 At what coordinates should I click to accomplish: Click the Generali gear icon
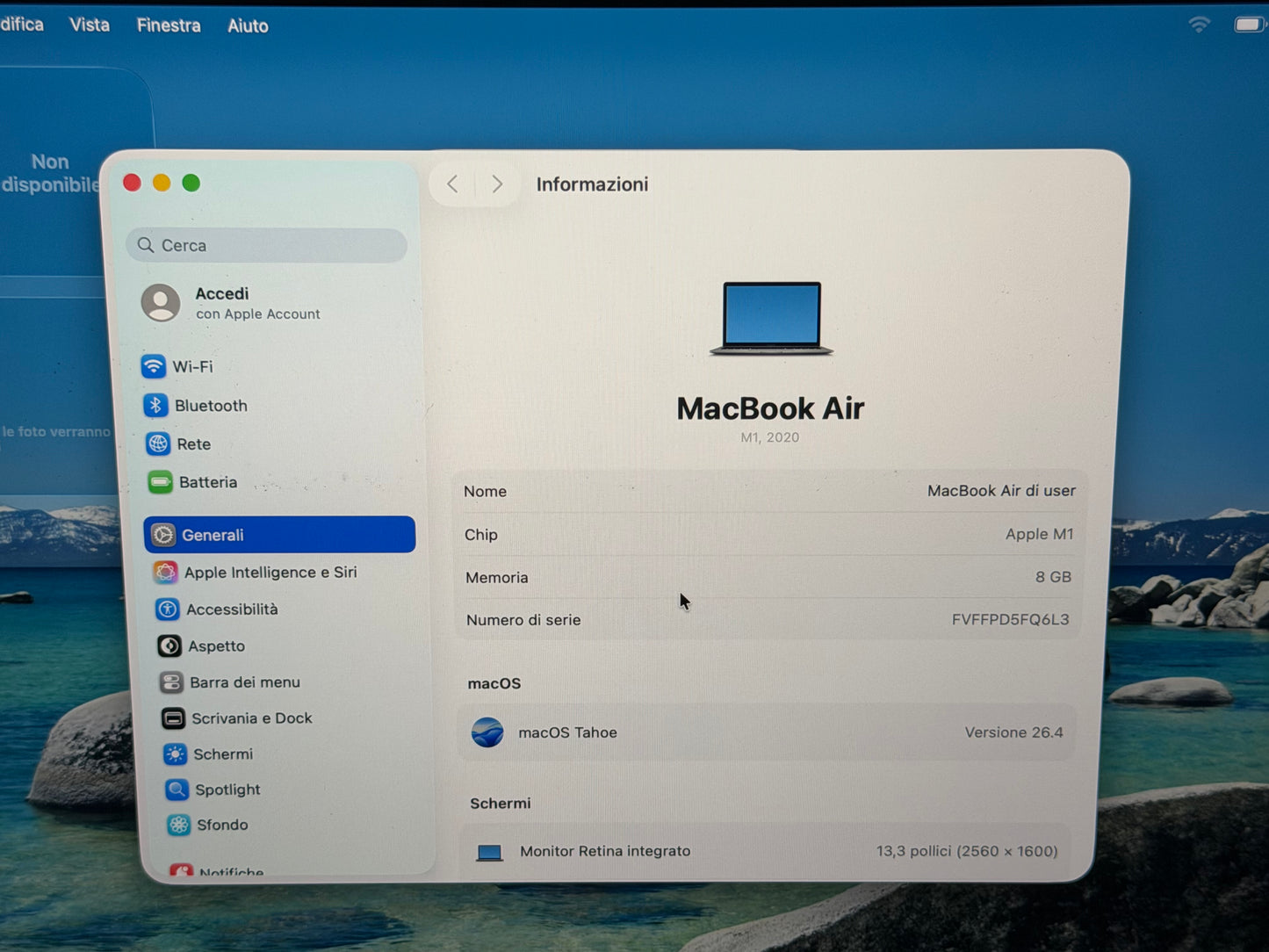click(x=162, y=534)
